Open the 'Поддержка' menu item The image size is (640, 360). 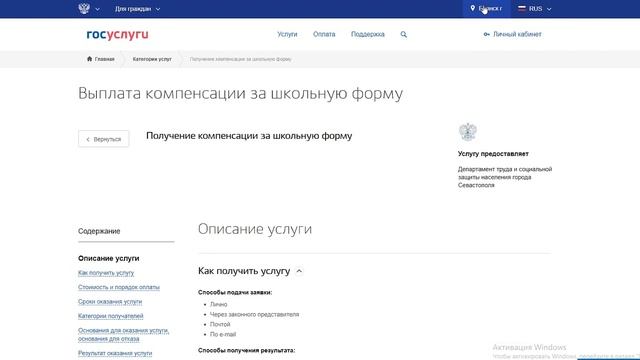(368, 34)
